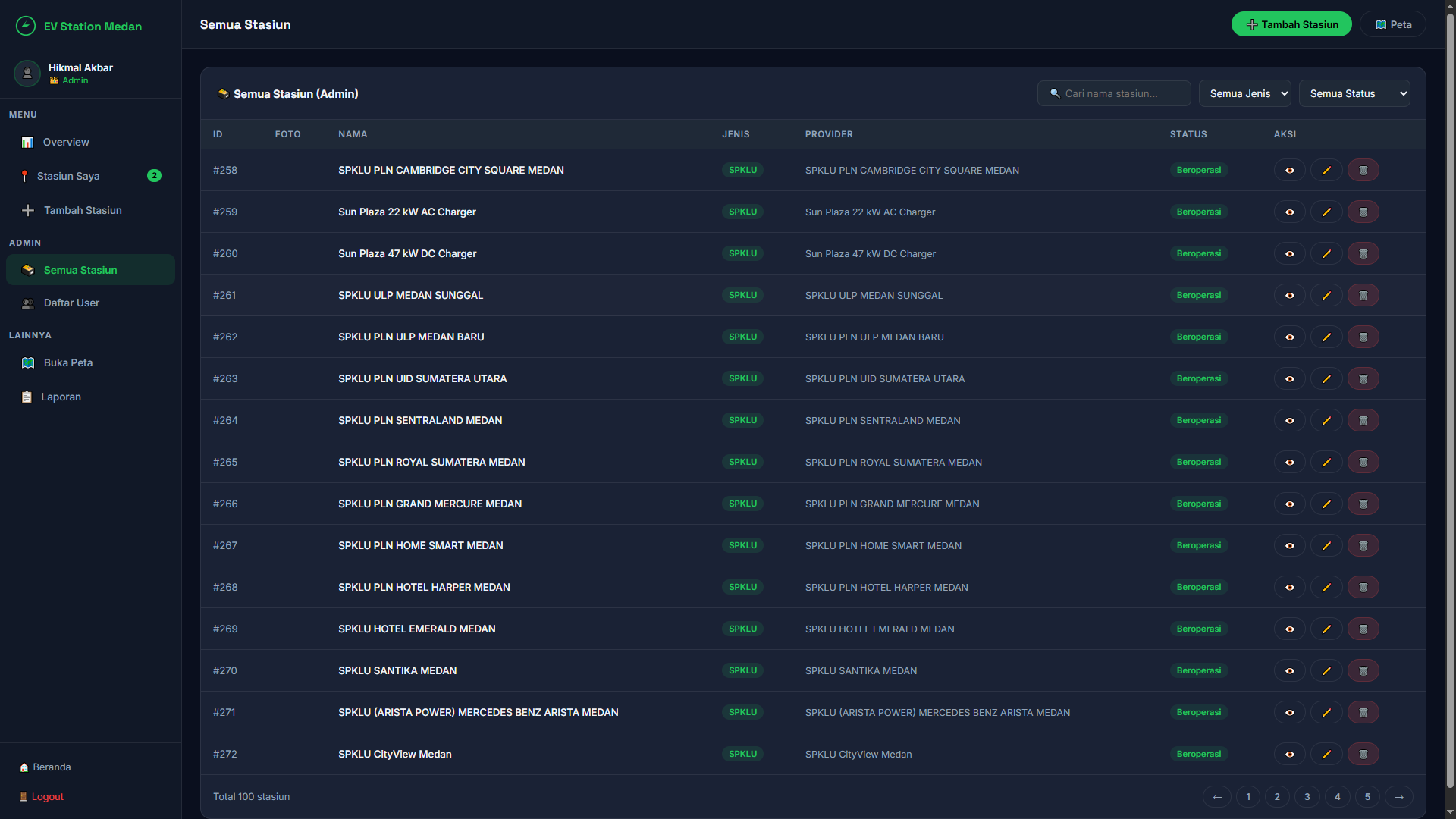Go to Beranda link
Screen dimensions: 1456x819
pyautogui.click(x=45, y=767)
